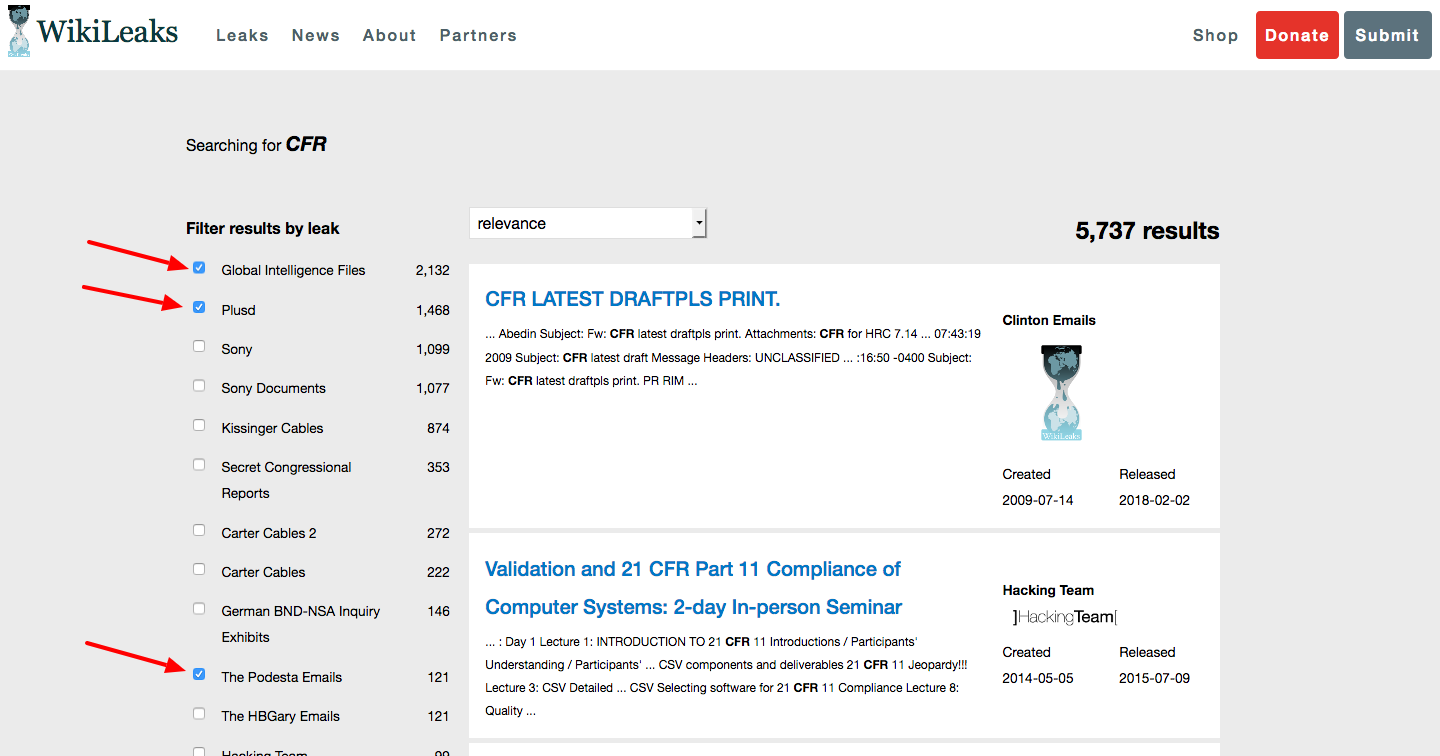The image size is (1440, 756).
Task: Click the 874 count for Kissinger Cables
Action: point(438,428)
